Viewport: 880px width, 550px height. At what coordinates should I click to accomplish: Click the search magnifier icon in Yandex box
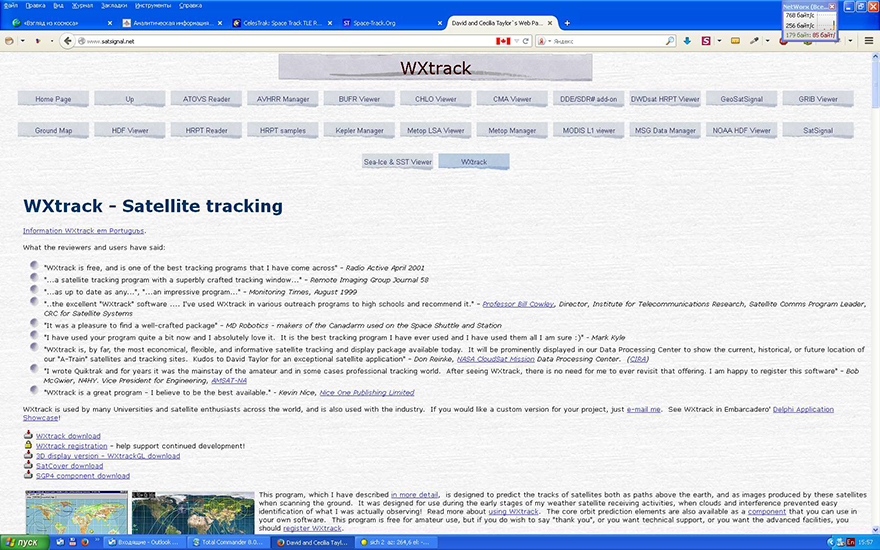[670, 41]
